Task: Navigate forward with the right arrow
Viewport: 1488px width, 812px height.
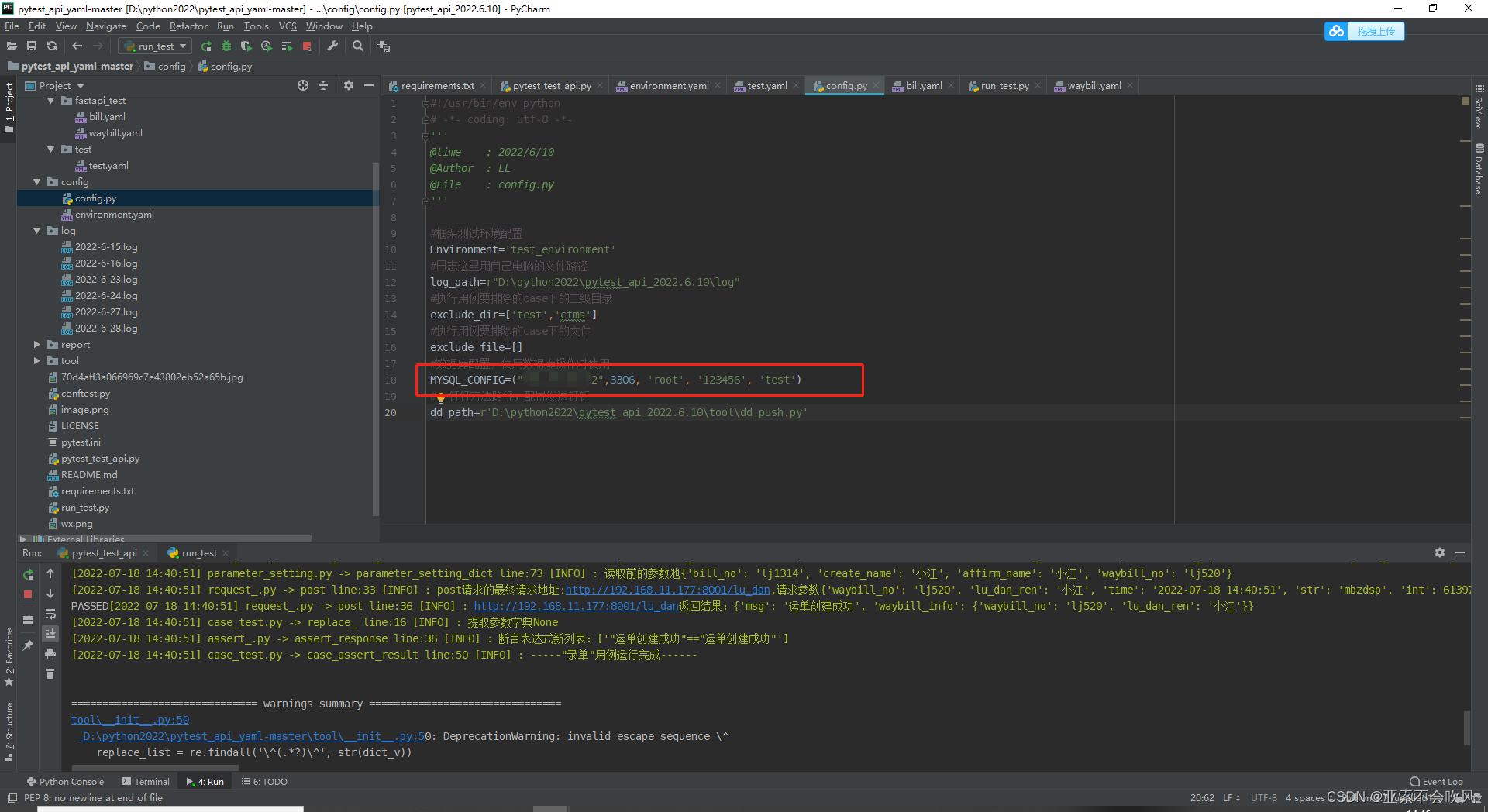Action: [97, 46]
